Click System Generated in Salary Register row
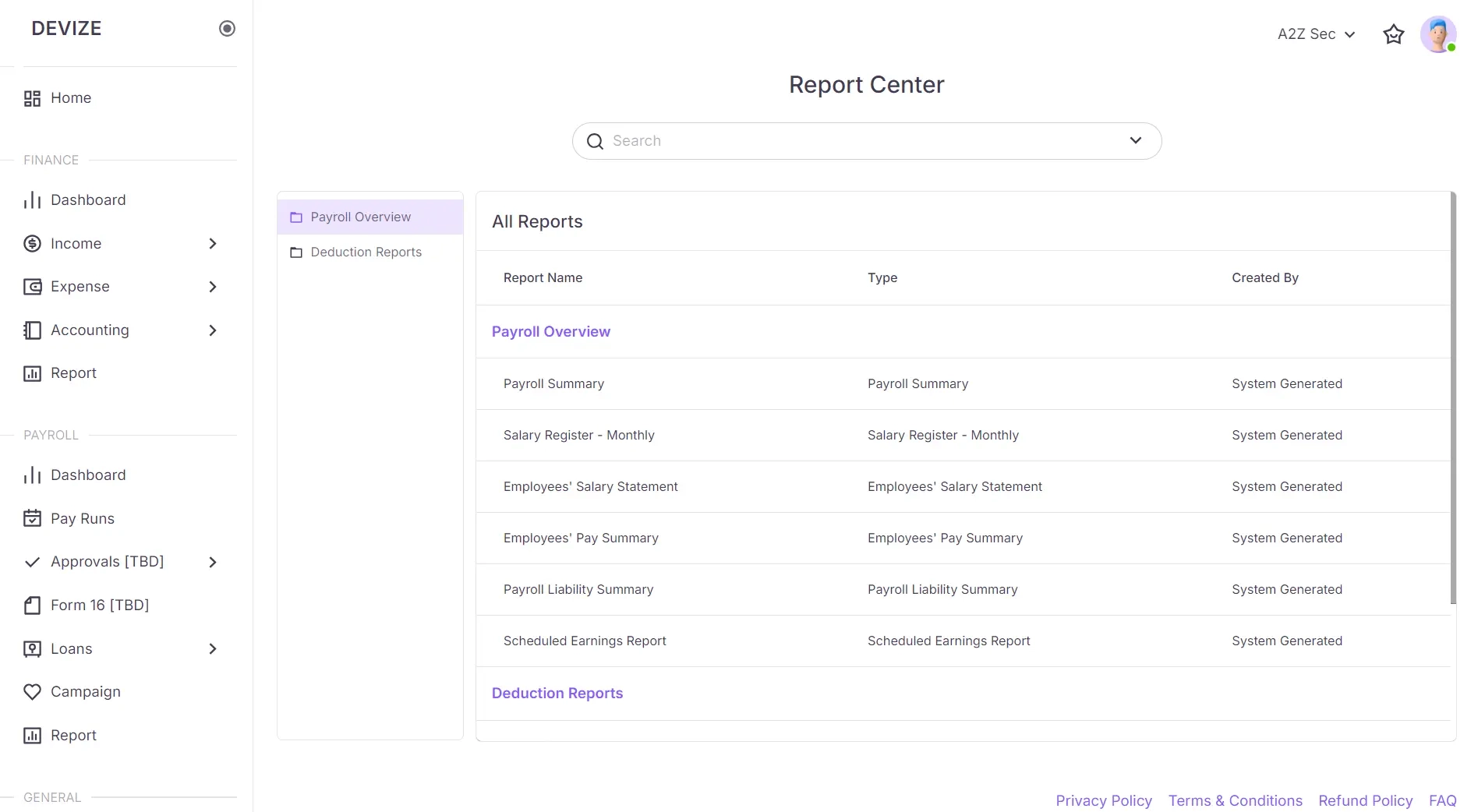 point(1287,436)
